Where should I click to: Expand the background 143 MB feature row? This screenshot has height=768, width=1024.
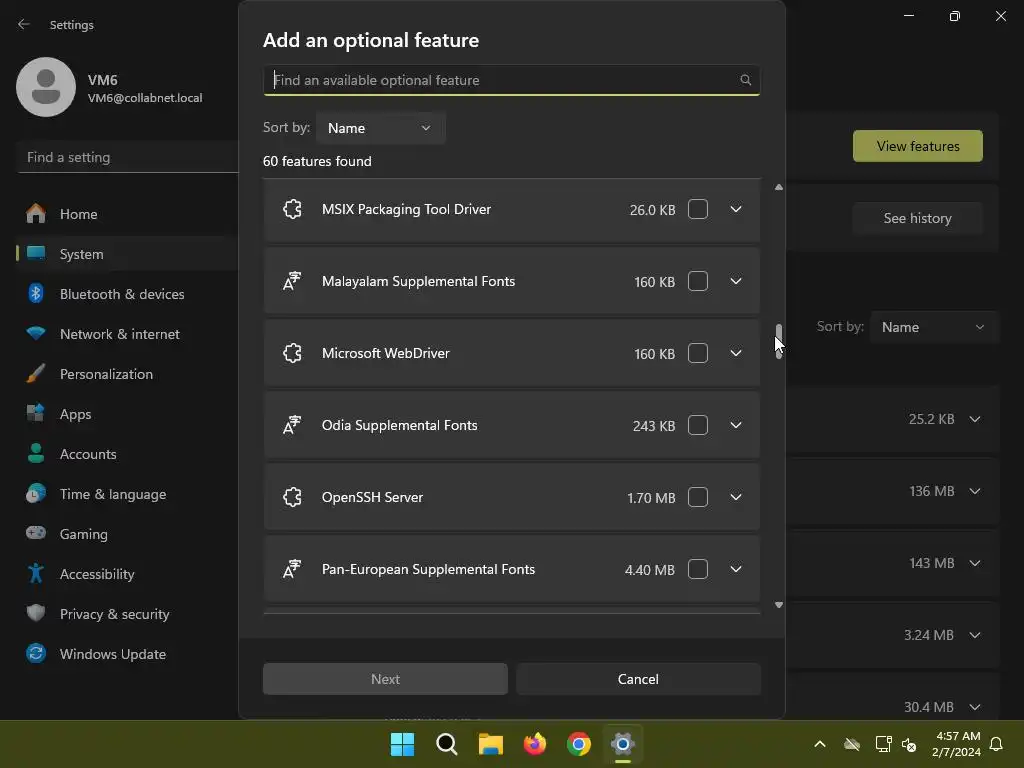(x=974, y=563)
